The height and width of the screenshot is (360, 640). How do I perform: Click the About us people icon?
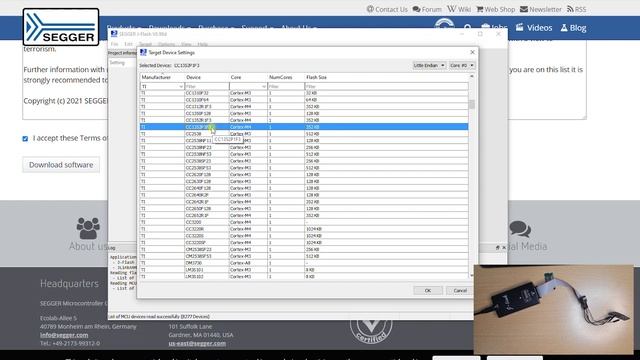(88, 228)
